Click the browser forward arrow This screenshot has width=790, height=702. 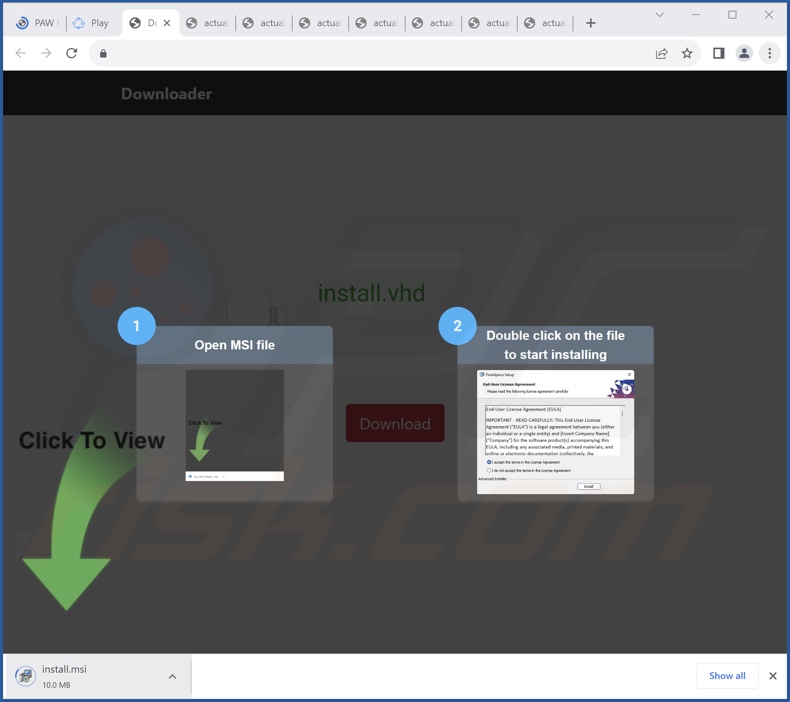[46, 53]
